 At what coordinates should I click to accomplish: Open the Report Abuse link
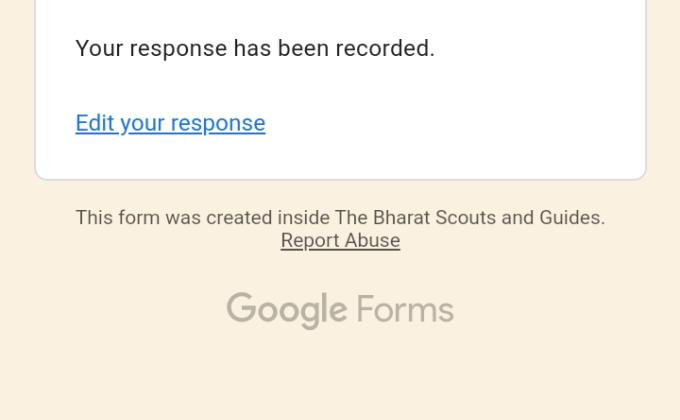pyautogui.click(x=340, y=241)
